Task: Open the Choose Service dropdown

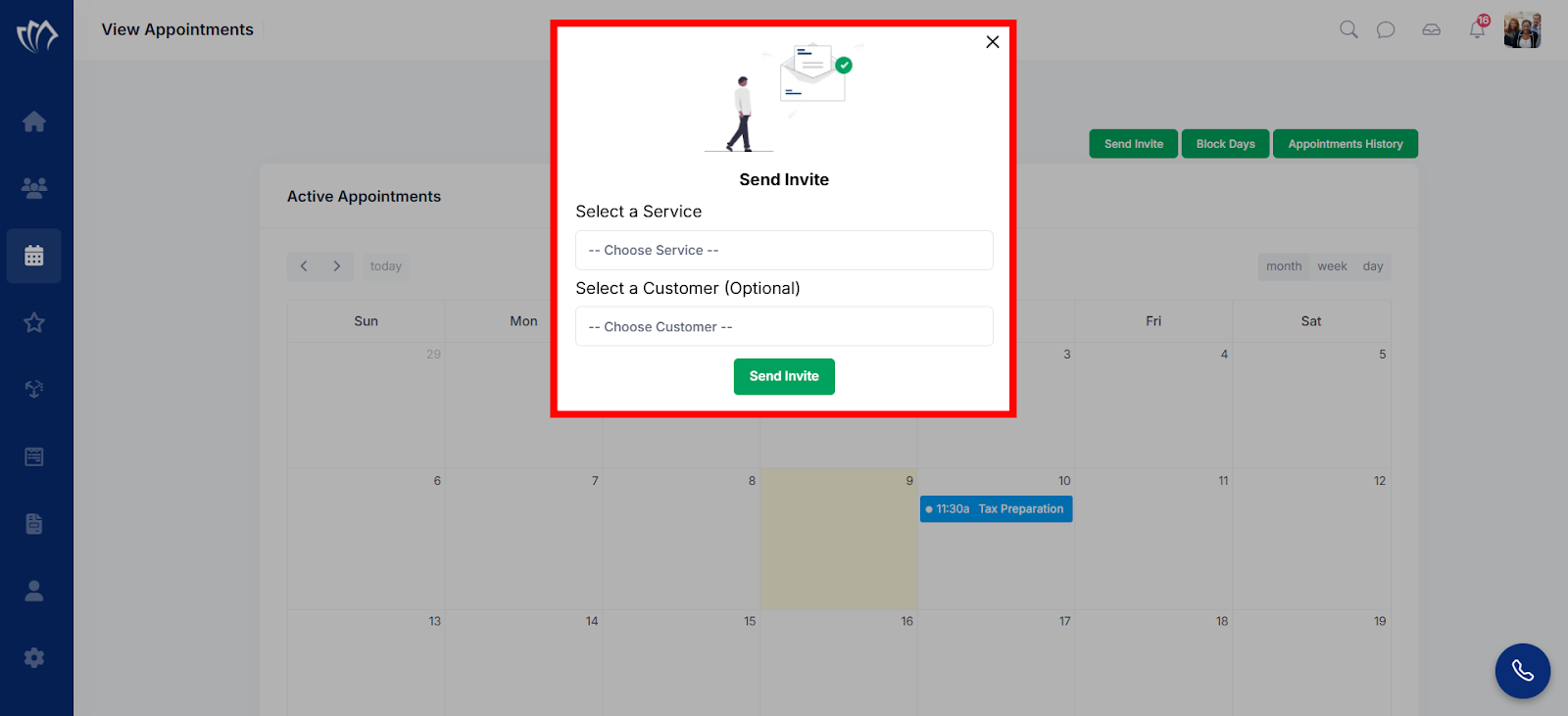Action: (x=784, y=250)
